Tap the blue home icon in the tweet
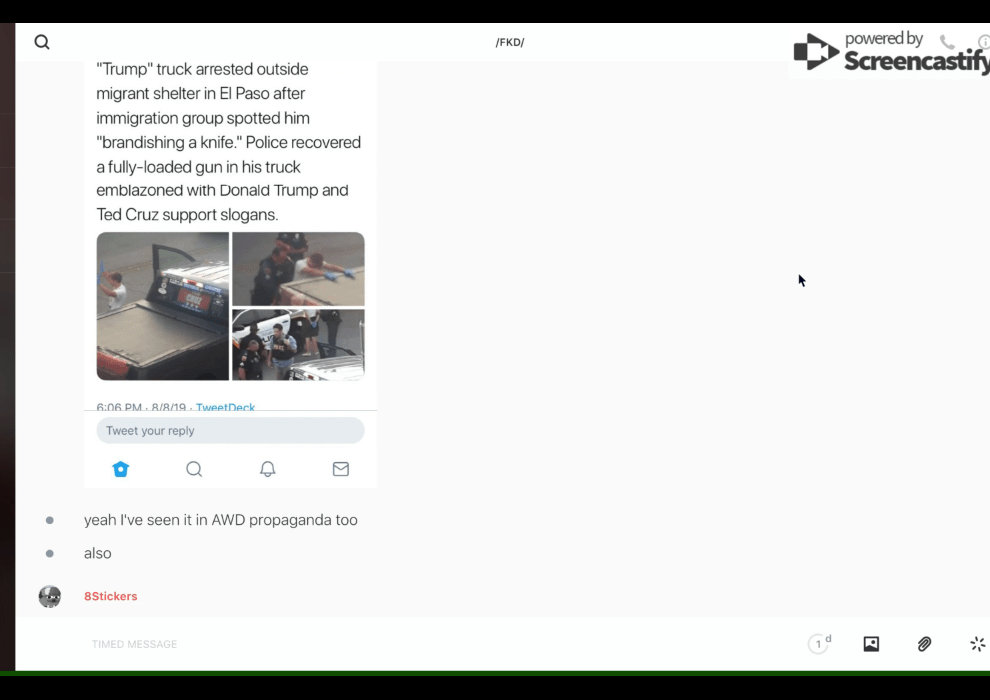The height and width of the screenshot is (700, 990). tap(121, 469)
